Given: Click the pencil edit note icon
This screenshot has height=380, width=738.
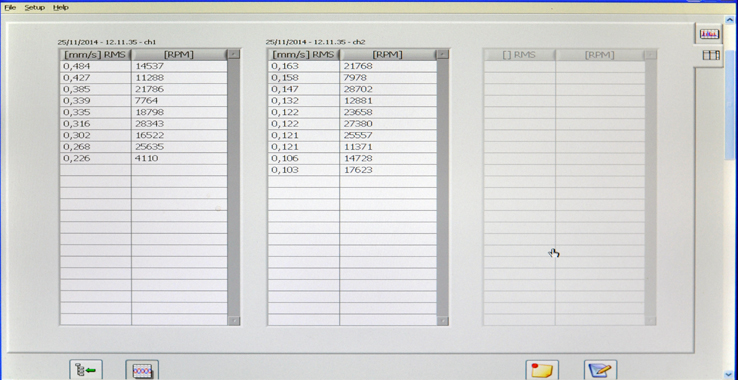Looking at the screenshot, I should 601,370.
